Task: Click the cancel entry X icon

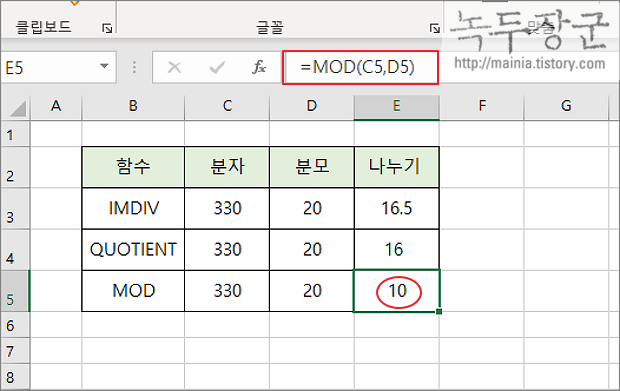Action: tap(174, 68)
